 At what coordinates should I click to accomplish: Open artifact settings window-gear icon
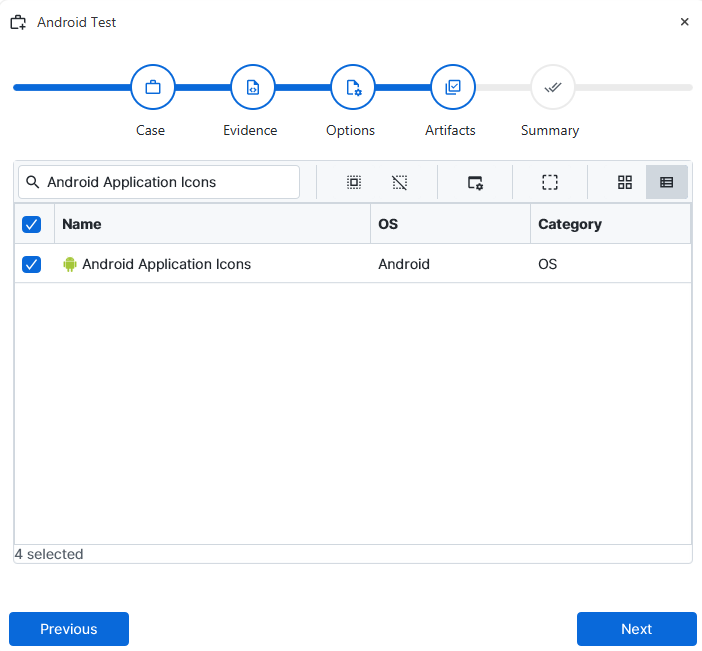pyautogui.click(x=475, y=182)
